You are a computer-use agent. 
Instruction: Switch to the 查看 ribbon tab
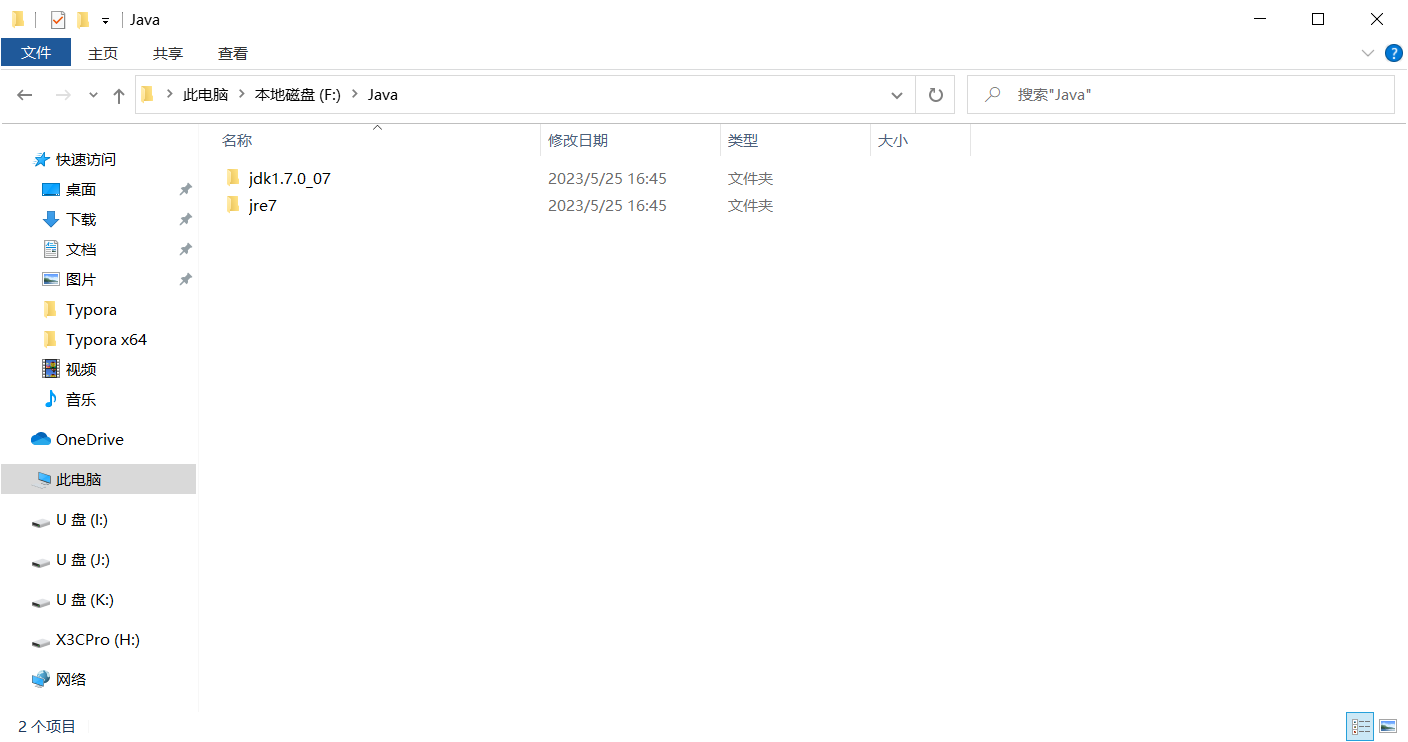click(233, 53)
